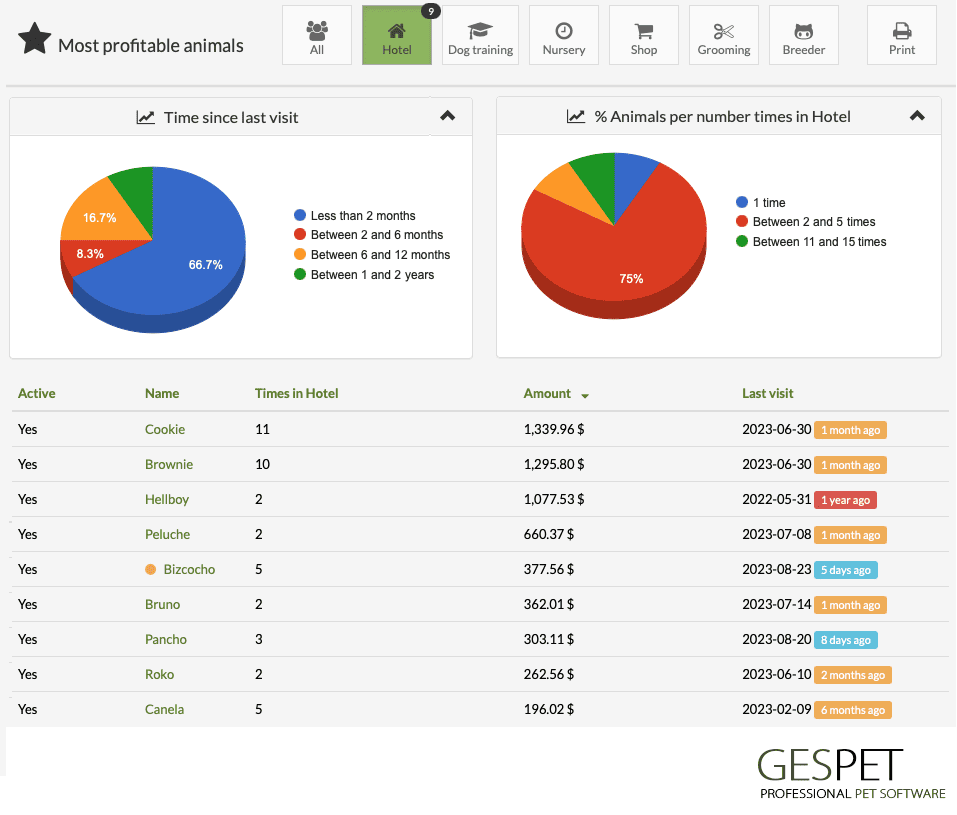Image resolution: width=957 pixels, height=815 pixels.
Task: Click the 1 year ago badge for Hellboy
Action: coord(845,500)
